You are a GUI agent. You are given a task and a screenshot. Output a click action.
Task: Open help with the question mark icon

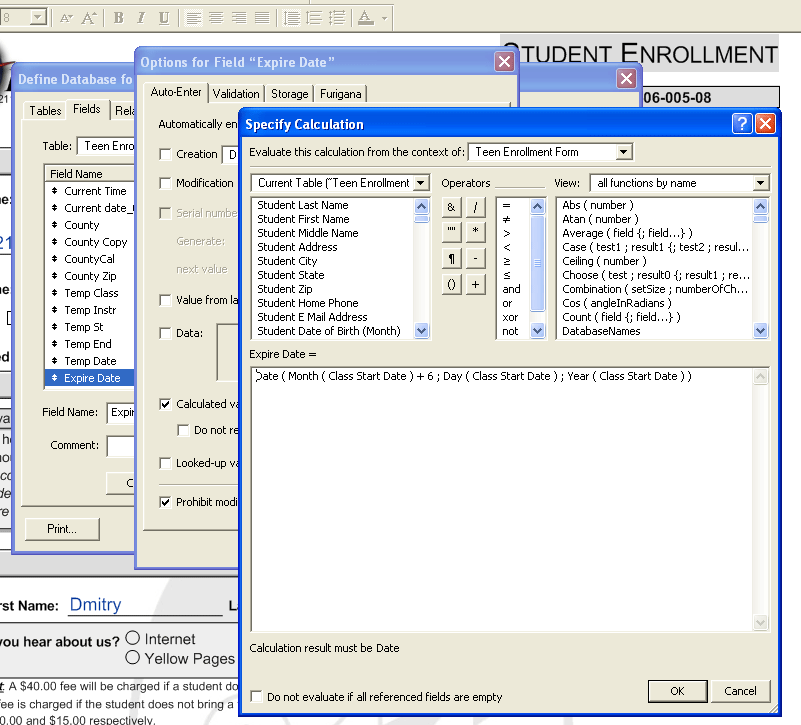click(742, 124)
